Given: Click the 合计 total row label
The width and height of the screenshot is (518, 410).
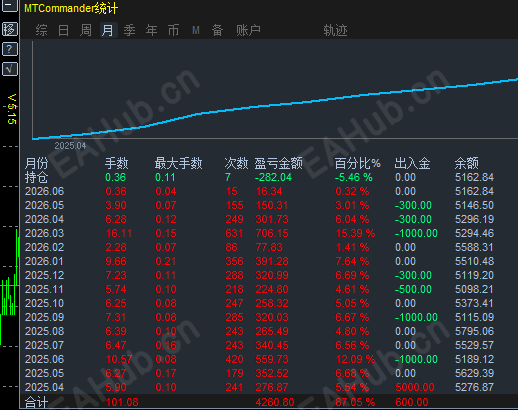Looking at the screenshot, I should click(x=37, y=402).
